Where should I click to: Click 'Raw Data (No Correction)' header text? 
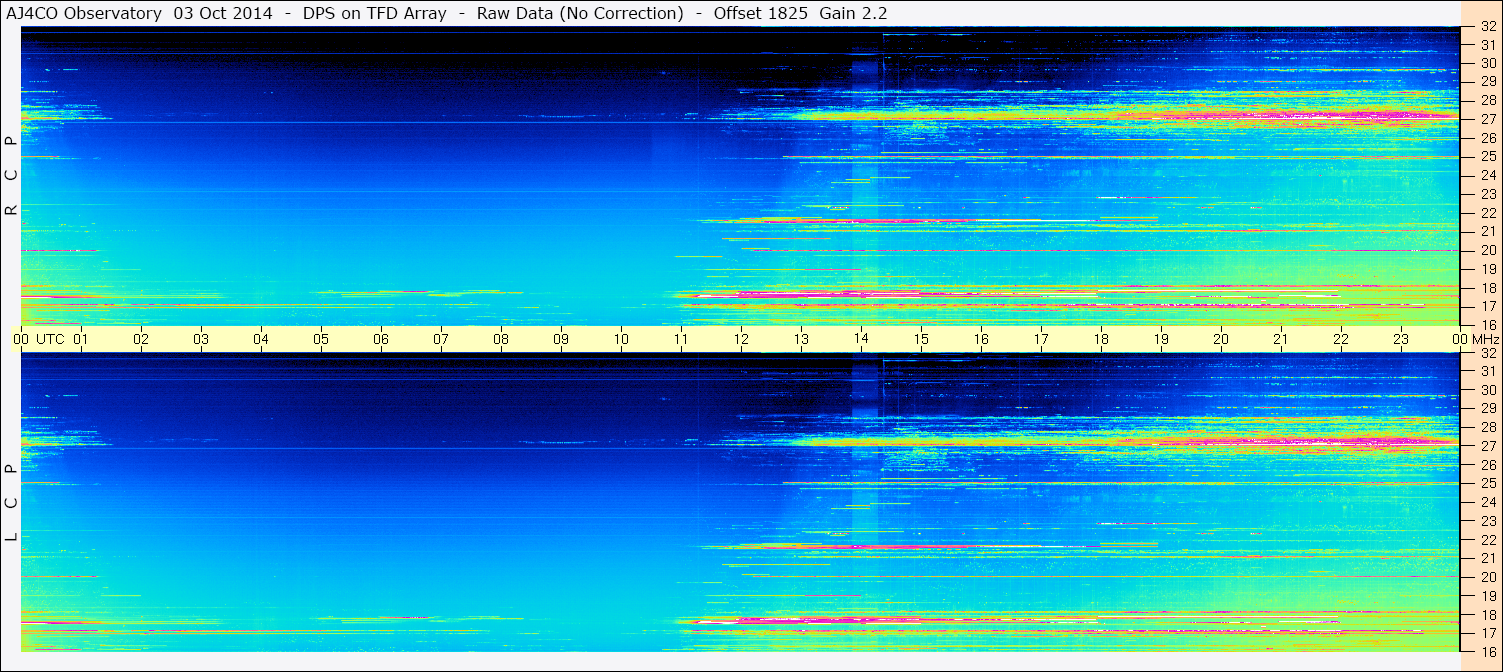(580, 13)
